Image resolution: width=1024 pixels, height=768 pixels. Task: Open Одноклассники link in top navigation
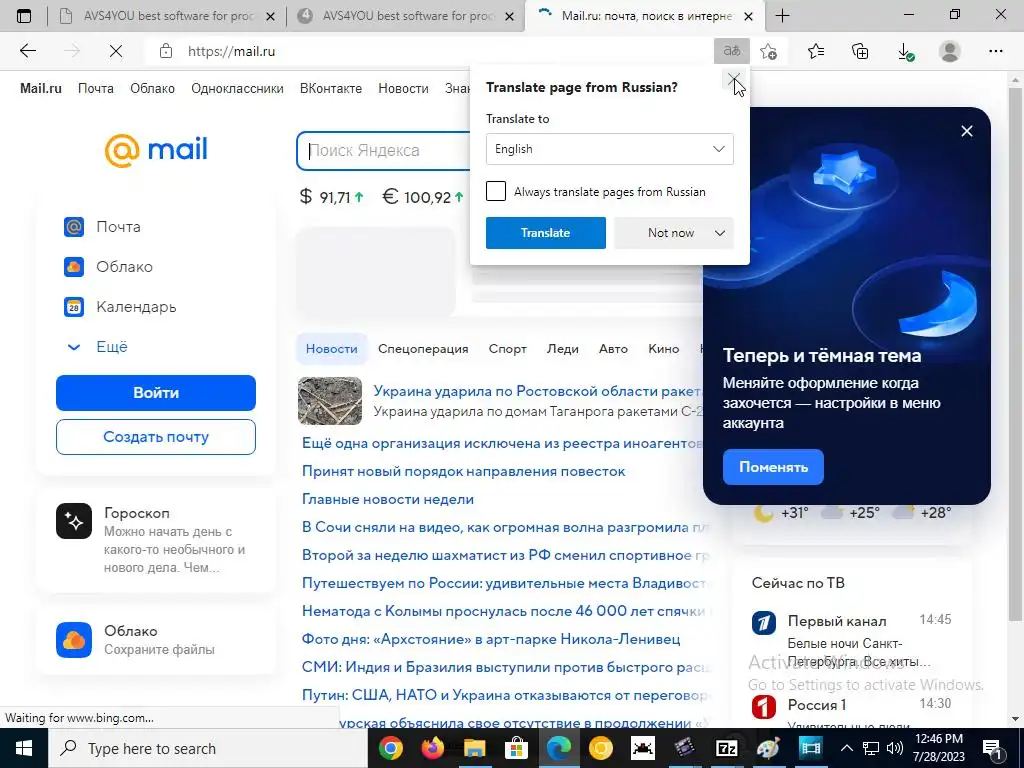pyautogui.click(x=237, y=88)
